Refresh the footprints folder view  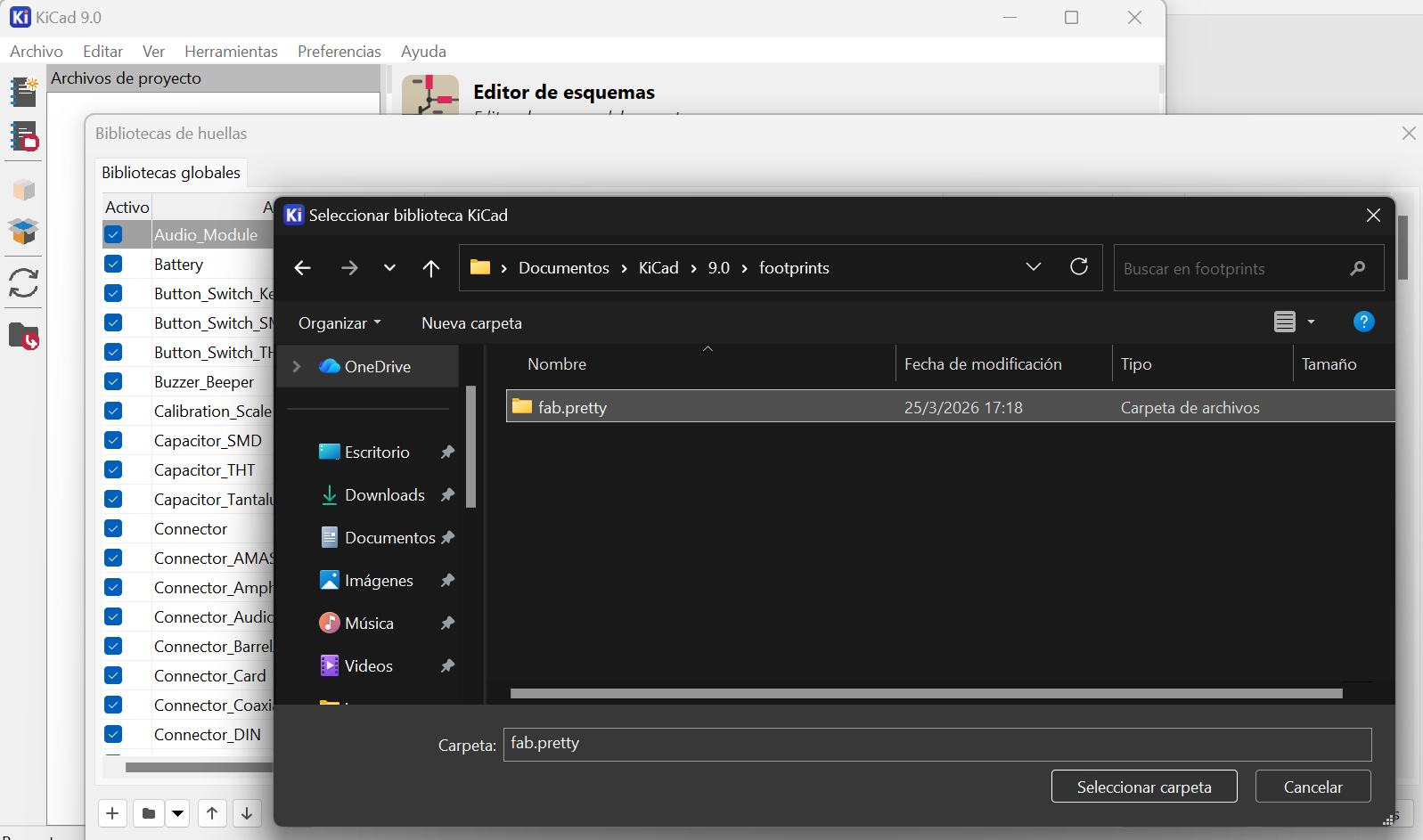(x=1079, y=267)
